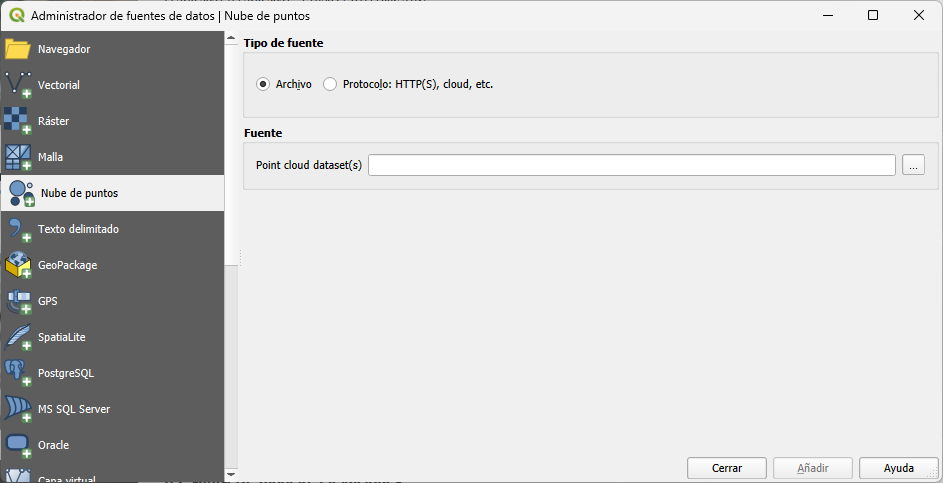This screenshot has width=943, height=483.
Task: Browse files with the ... button
Action: [x=913, y=165]
